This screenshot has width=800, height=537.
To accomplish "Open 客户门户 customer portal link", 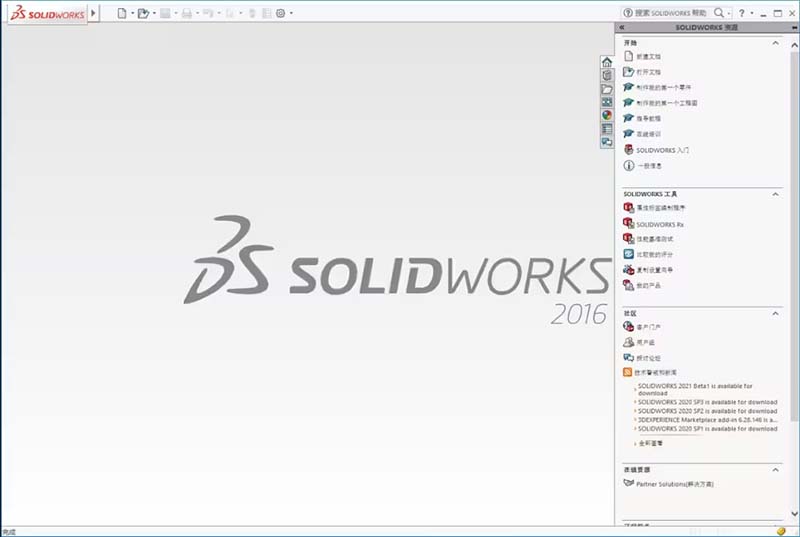I will click(x=648, y=327).
